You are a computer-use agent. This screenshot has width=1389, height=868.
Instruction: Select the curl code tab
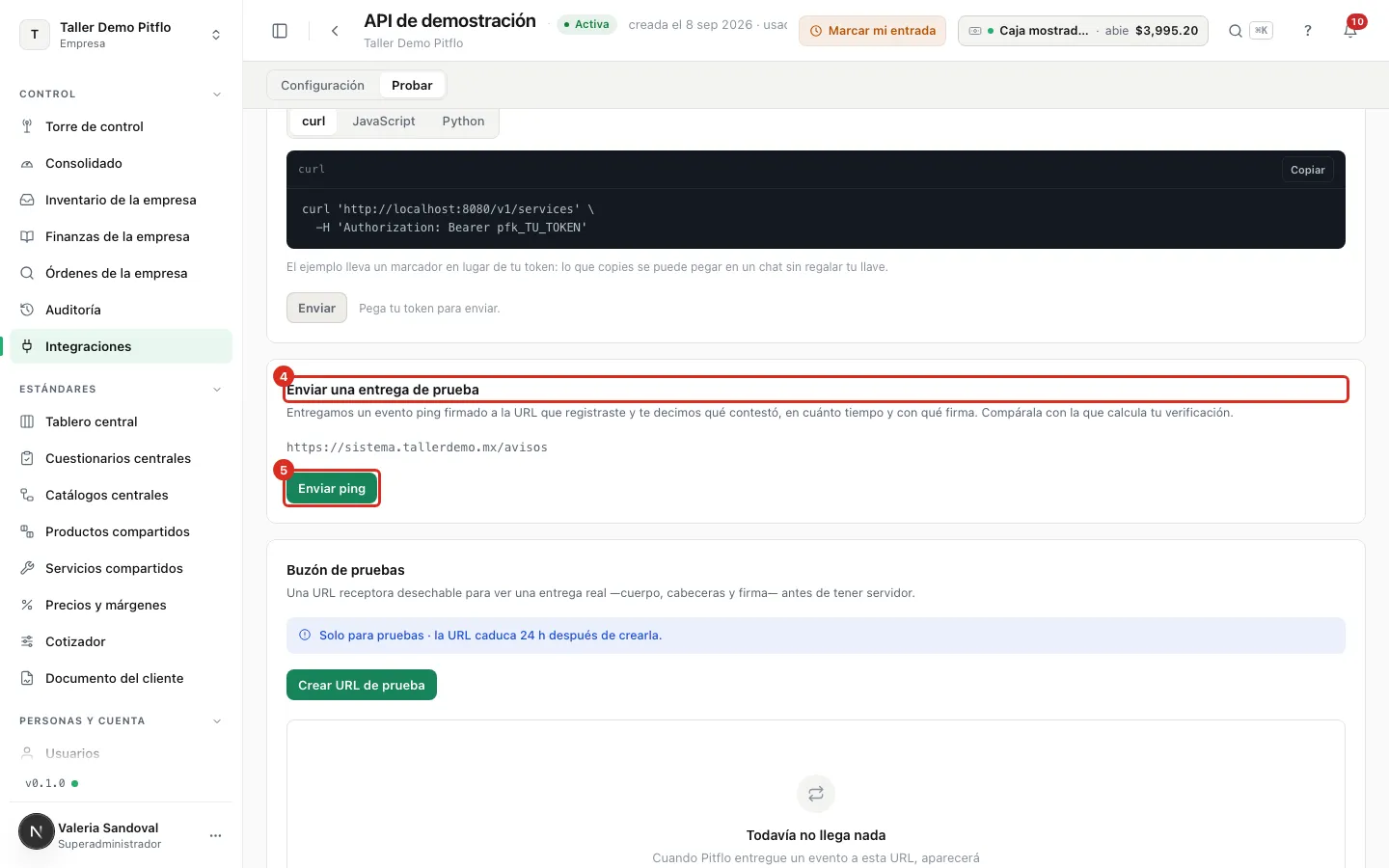pyautogui.click(x=313, y=121)
